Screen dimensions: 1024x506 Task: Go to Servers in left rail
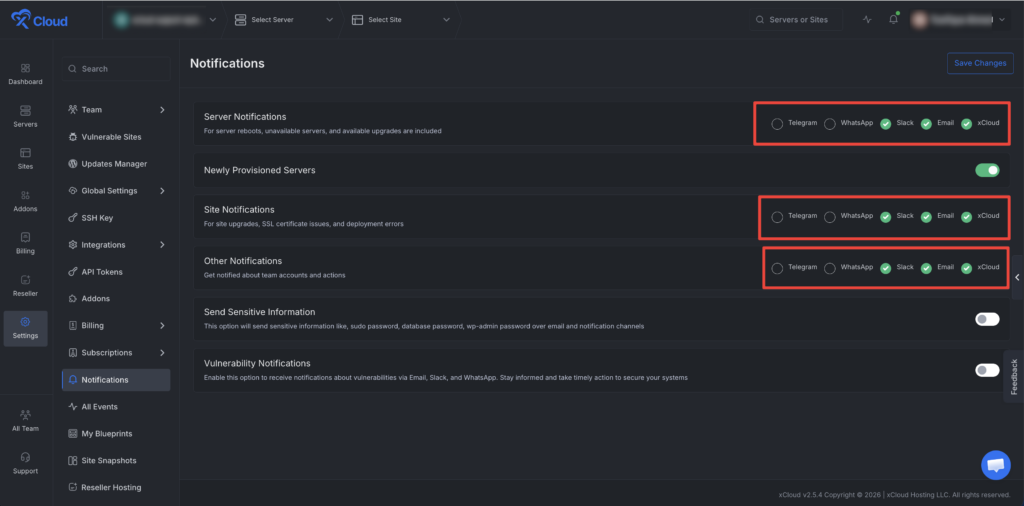click(25, 116)
